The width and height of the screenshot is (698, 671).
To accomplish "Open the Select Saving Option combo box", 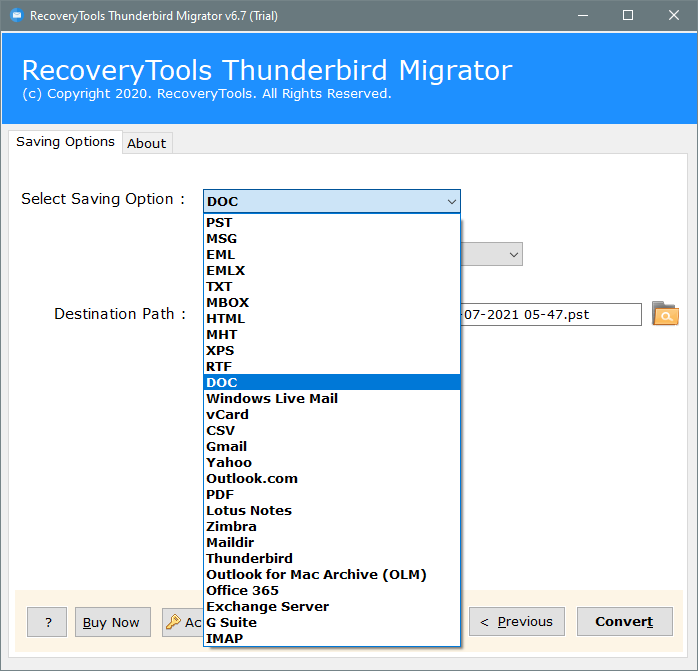I will pyautogui.click(x=332, y=201).
